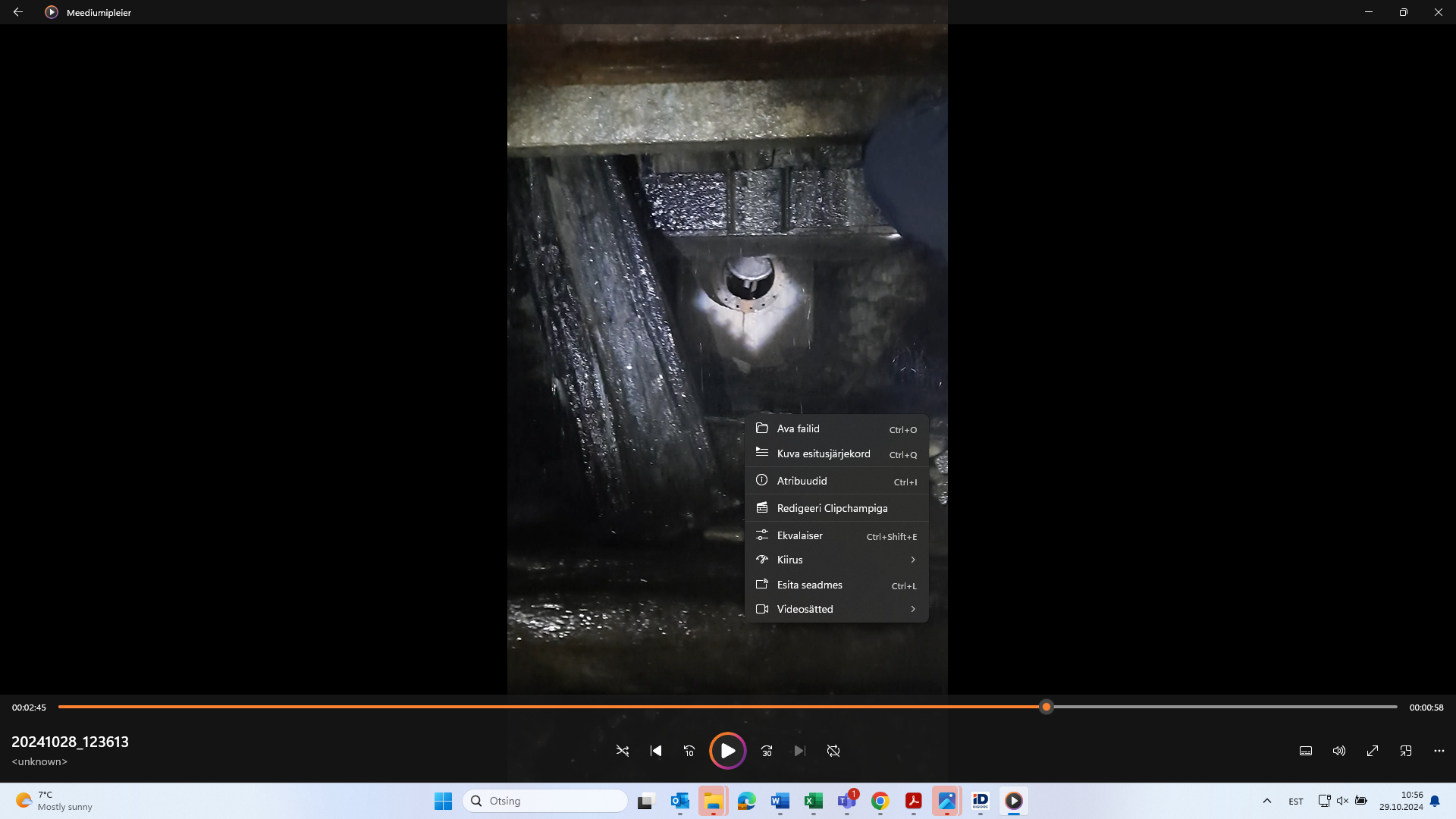Click the orange seek bar handle
This screenshot has height=819, width=1456.
1046,707
